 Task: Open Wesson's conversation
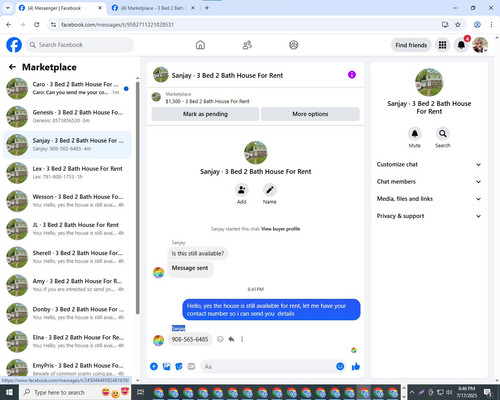click(67, 201)
